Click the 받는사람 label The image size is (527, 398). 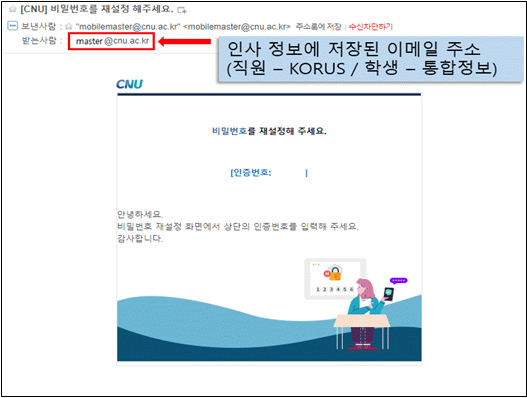tap(39, 41)
